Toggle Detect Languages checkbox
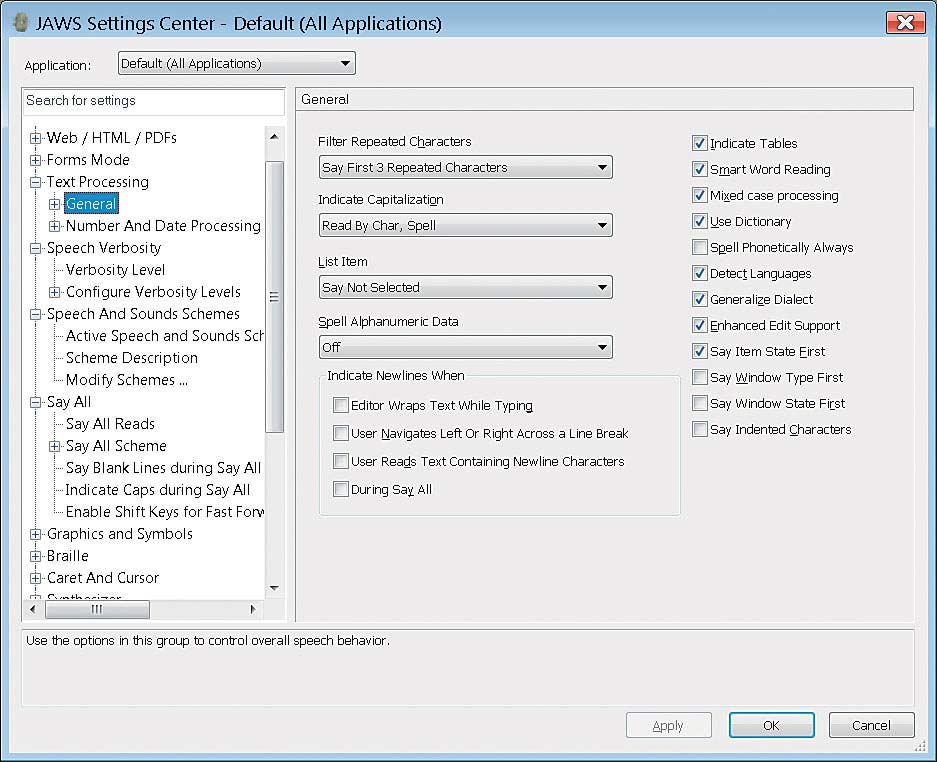The height and width of the screenshot is (762, 937). coord(700,274)
